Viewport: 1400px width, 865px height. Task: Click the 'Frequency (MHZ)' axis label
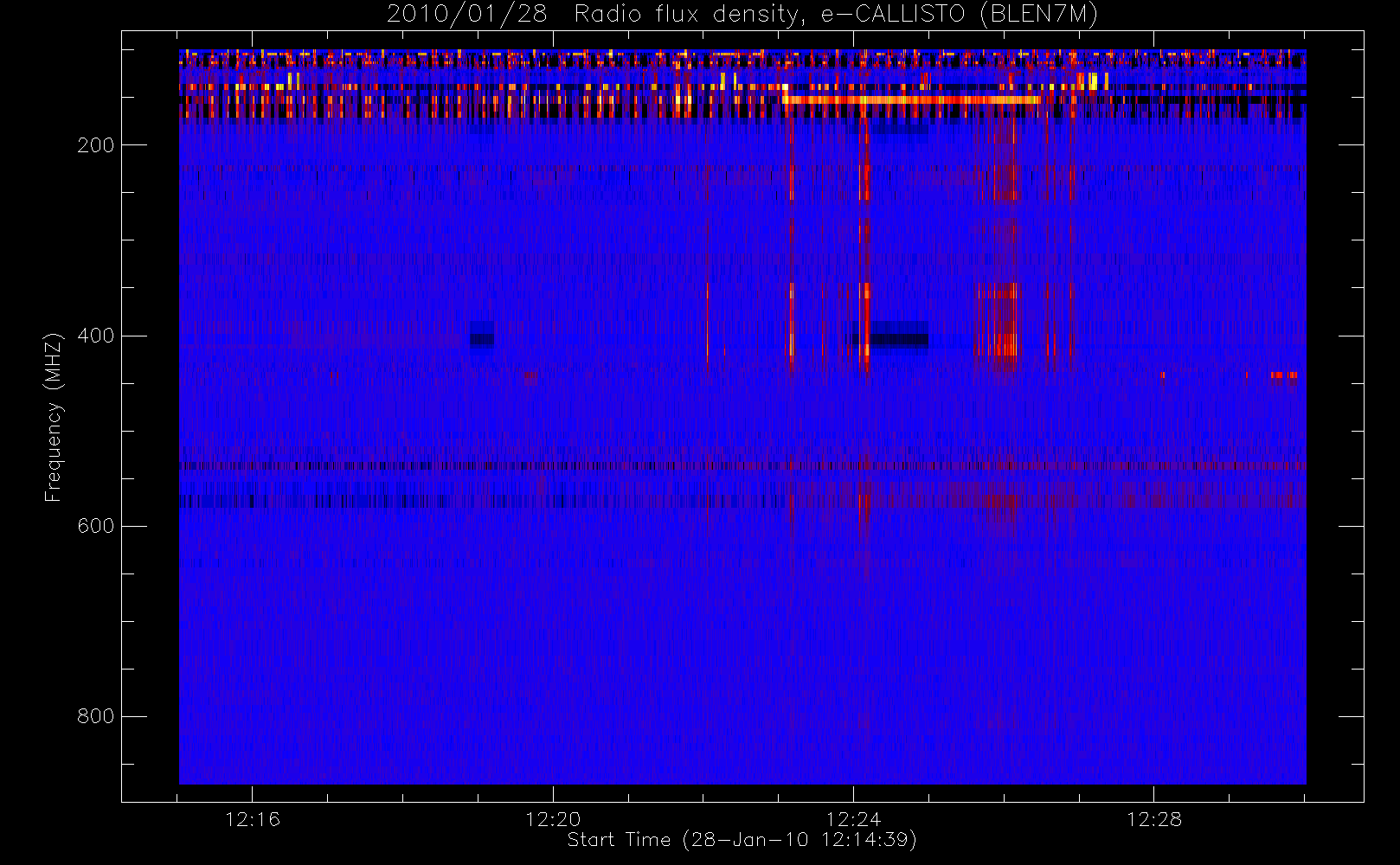54,417
